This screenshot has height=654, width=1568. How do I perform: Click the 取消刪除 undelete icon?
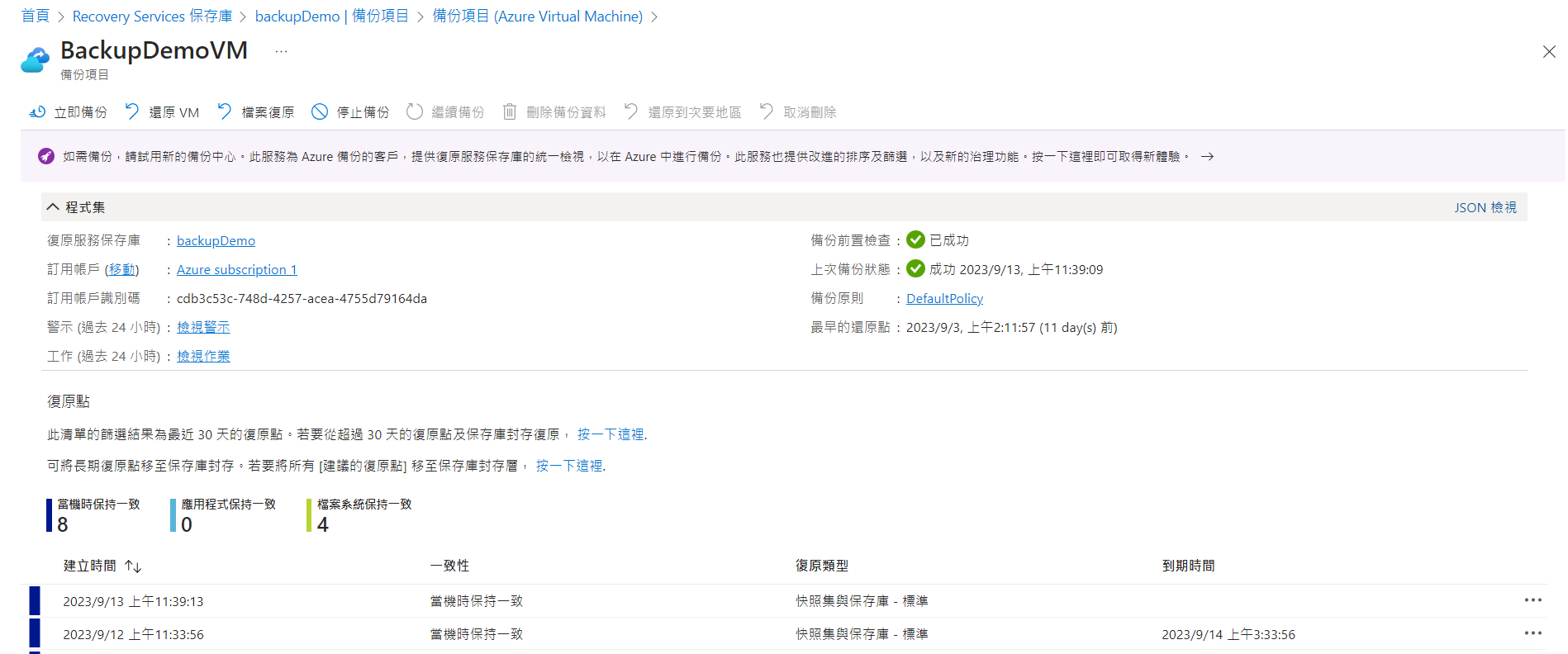tap(767, 111)
